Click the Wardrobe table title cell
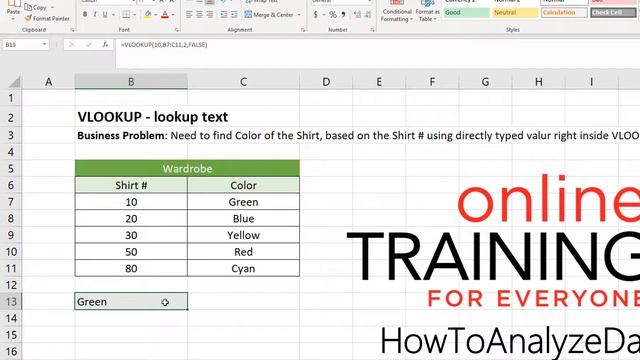The image size is (640, 360). [187, 169]
